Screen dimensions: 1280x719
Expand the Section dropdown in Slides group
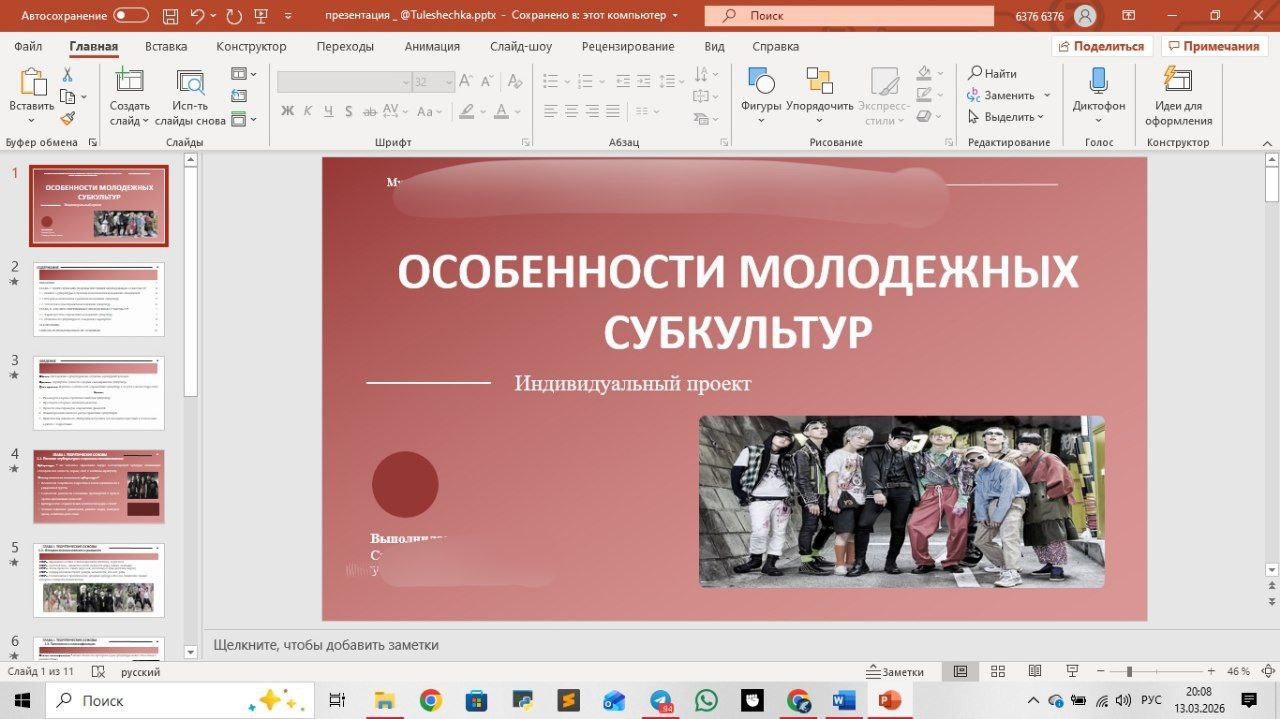244,119
